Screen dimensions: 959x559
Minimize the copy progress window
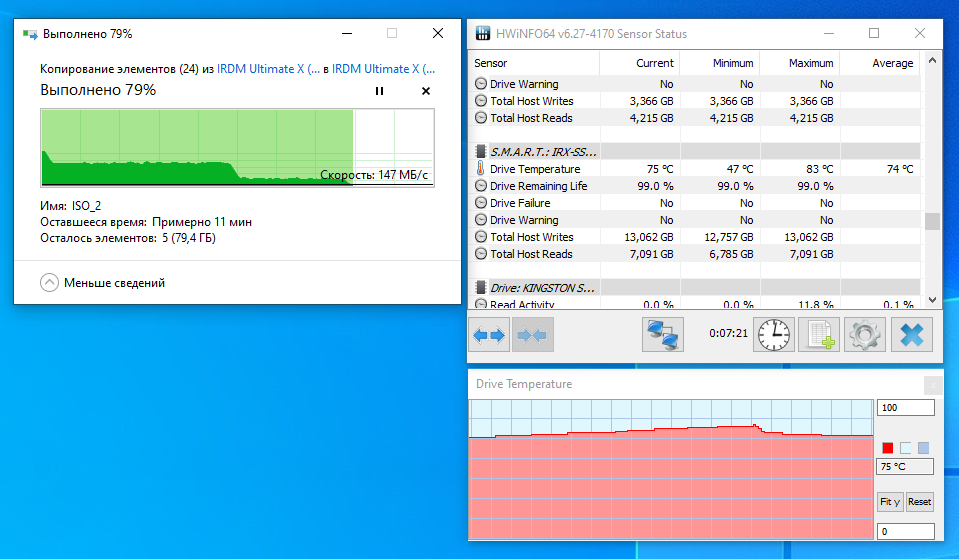(x=347, y=34)
